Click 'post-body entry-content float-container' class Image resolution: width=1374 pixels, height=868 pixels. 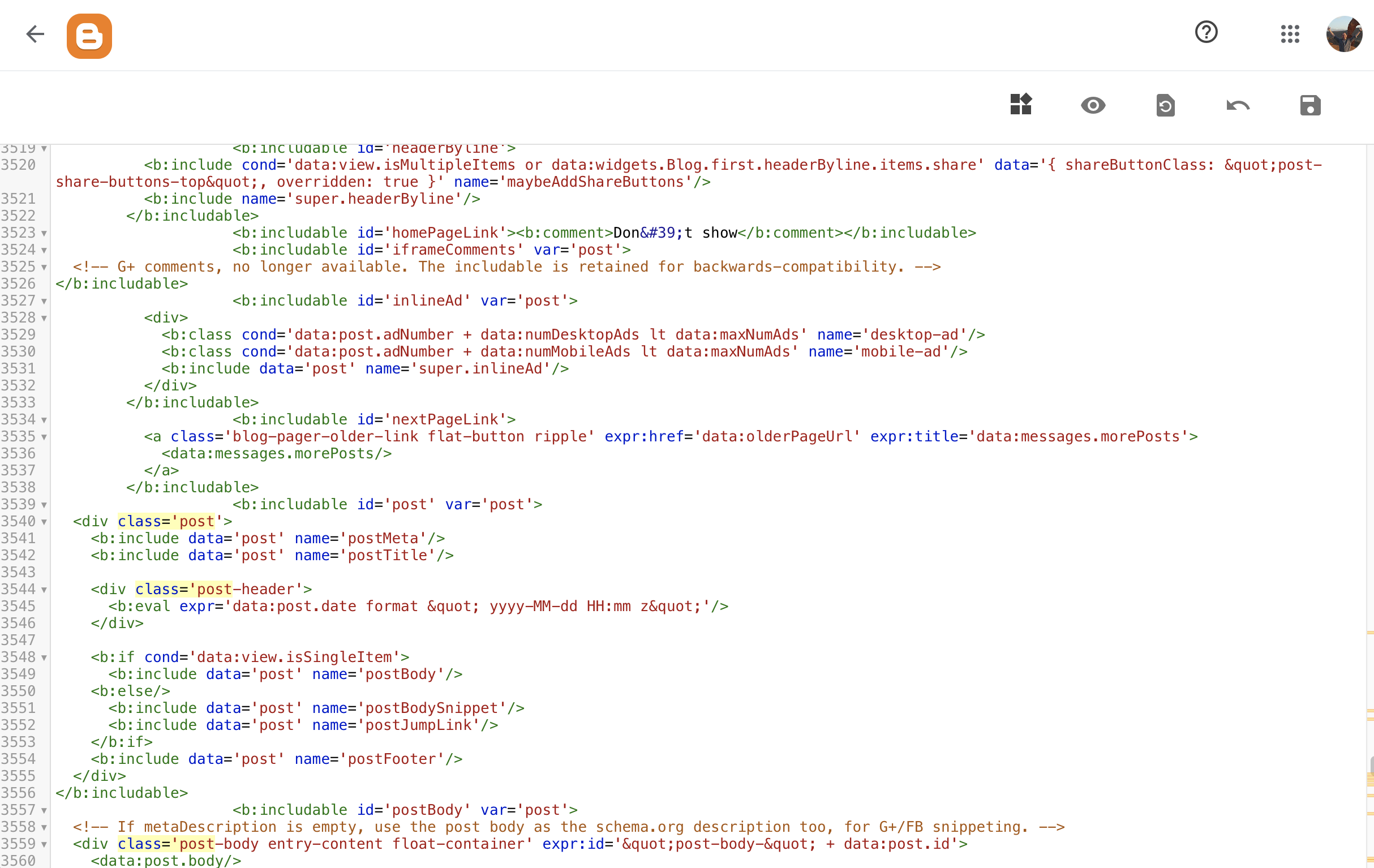(352, 845)
